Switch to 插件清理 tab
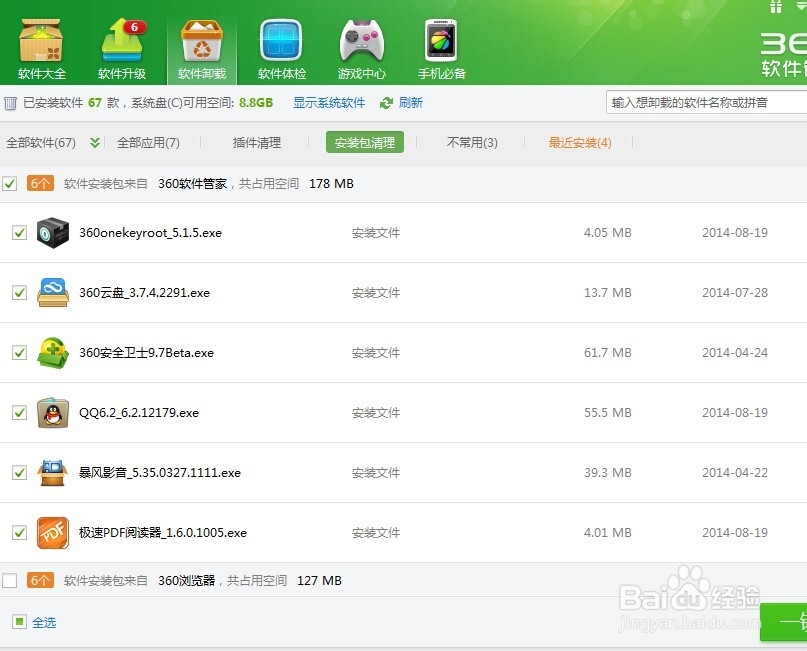This screenshot has height=651, width=807. pyautogui.click(x=256, y=143)
